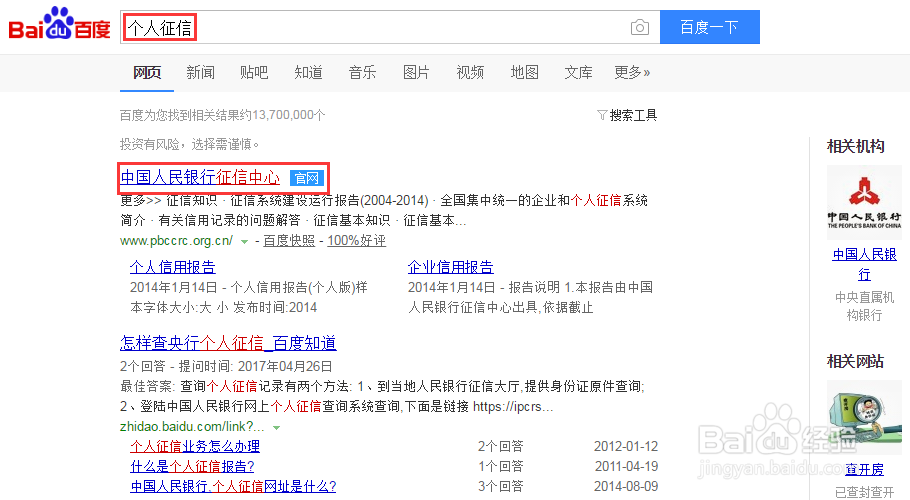Image resolution: width=910 pixels, height=500 pixels.
Task: Open 什么是个人征信报告? question link
Action: [x=192, y=466]
